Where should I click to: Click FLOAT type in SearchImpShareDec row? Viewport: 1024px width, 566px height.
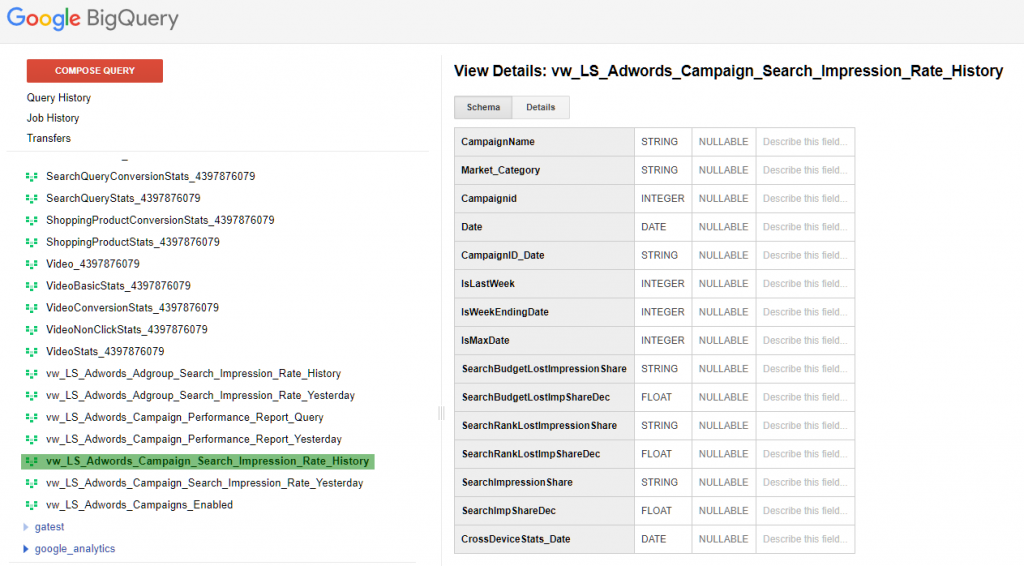(x=656, y=511)
